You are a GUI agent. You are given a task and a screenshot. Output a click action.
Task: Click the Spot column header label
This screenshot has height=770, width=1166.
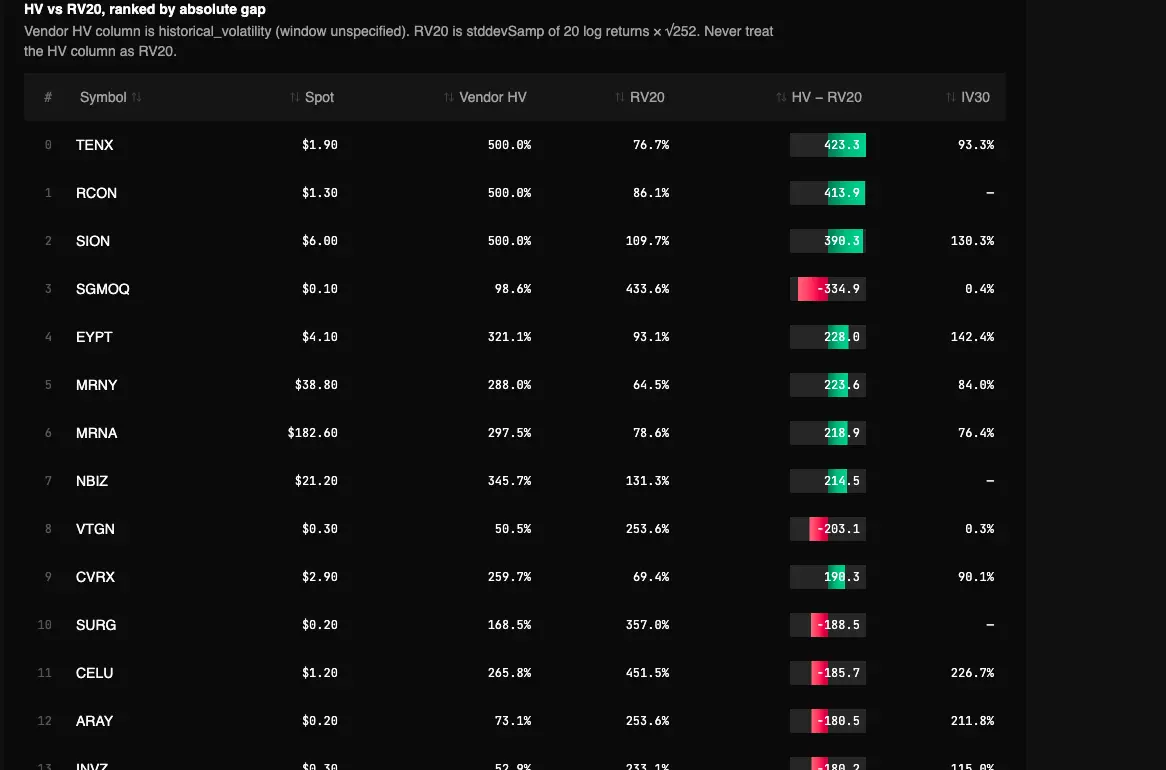[x=319, y=97]
